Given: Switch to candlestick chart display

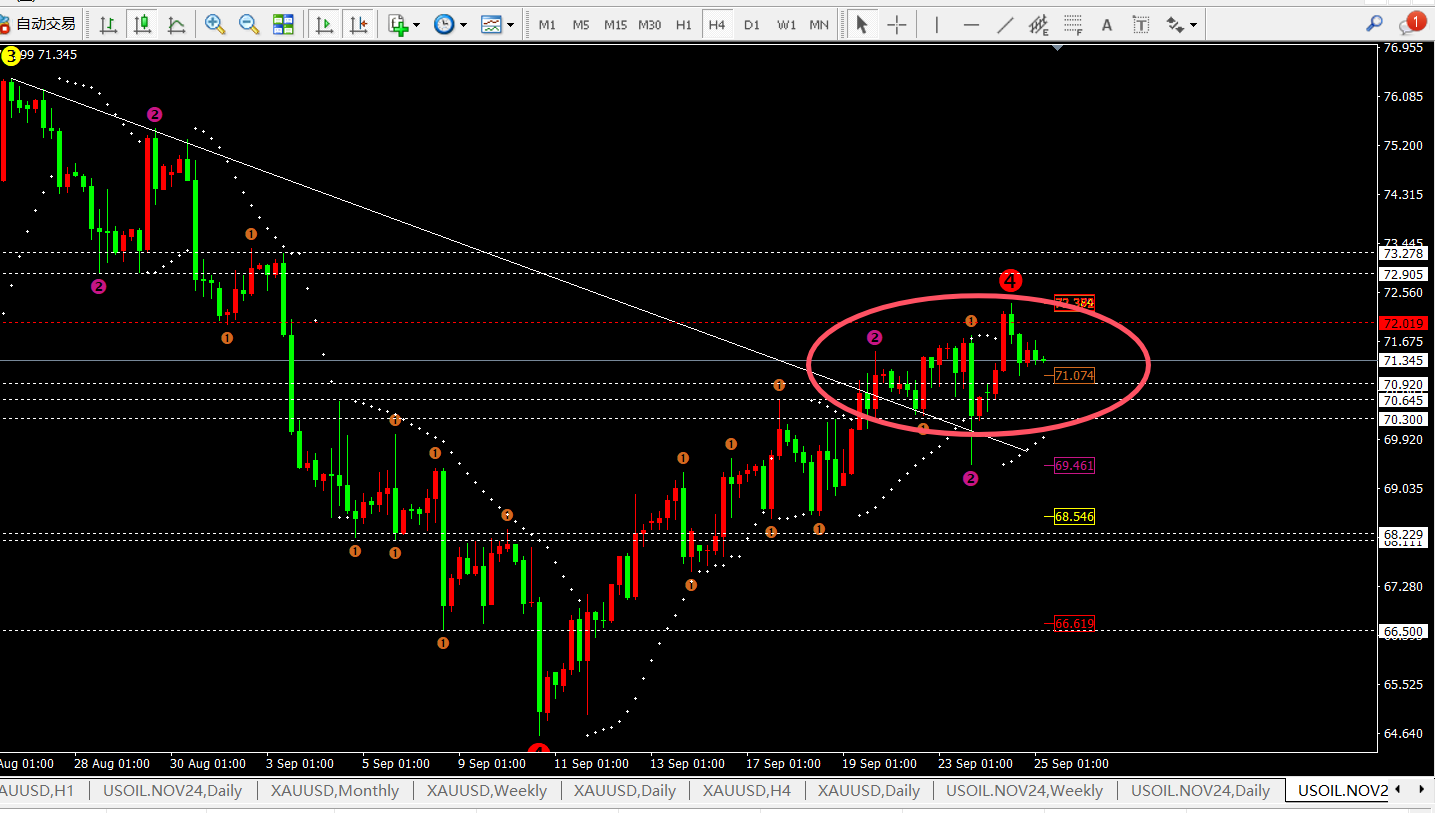Looking at the screenshot, I should (x=142, y=24).
